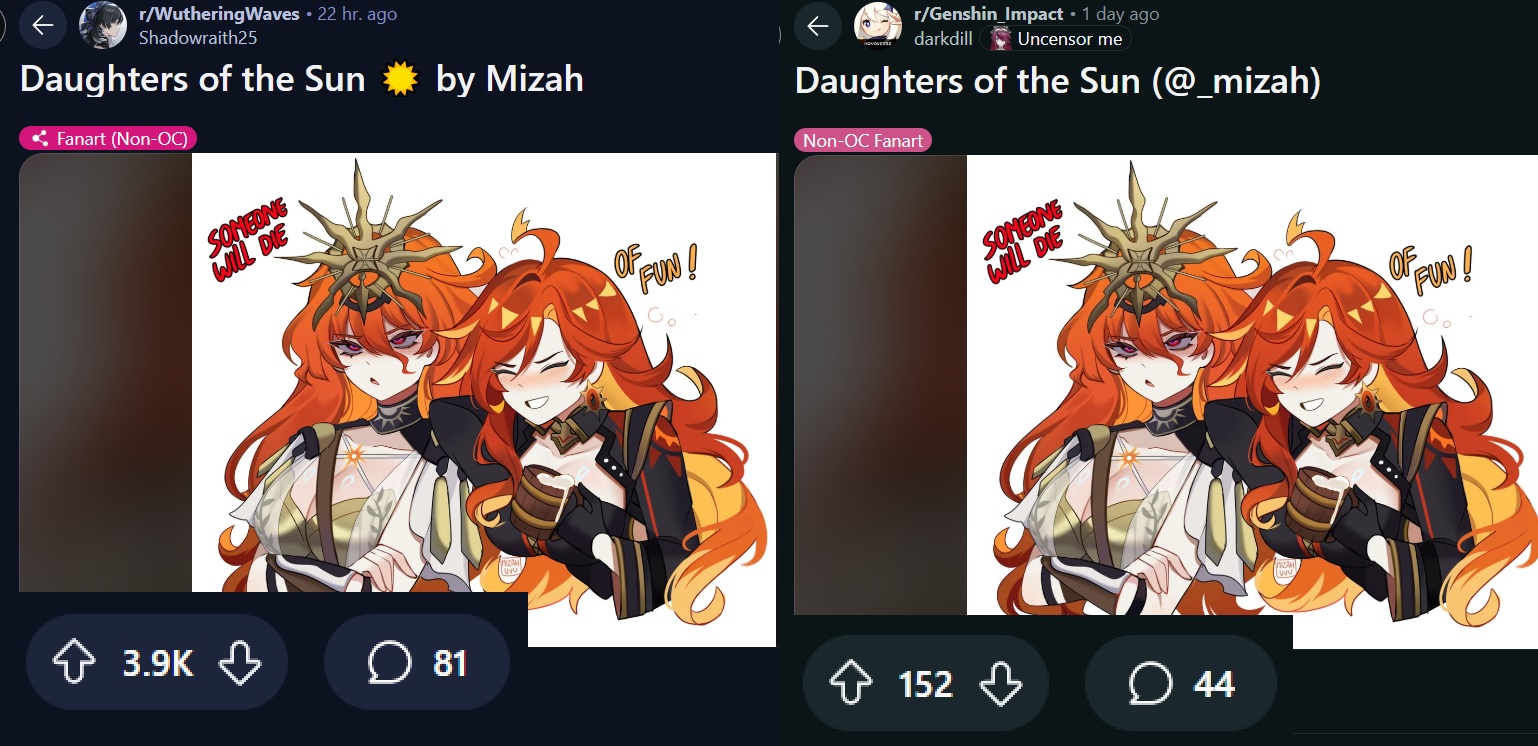The height and width of the screenshot is (746, 1538).
Task: Open r/Genshin_Impact community link
Action: (988, 14)
